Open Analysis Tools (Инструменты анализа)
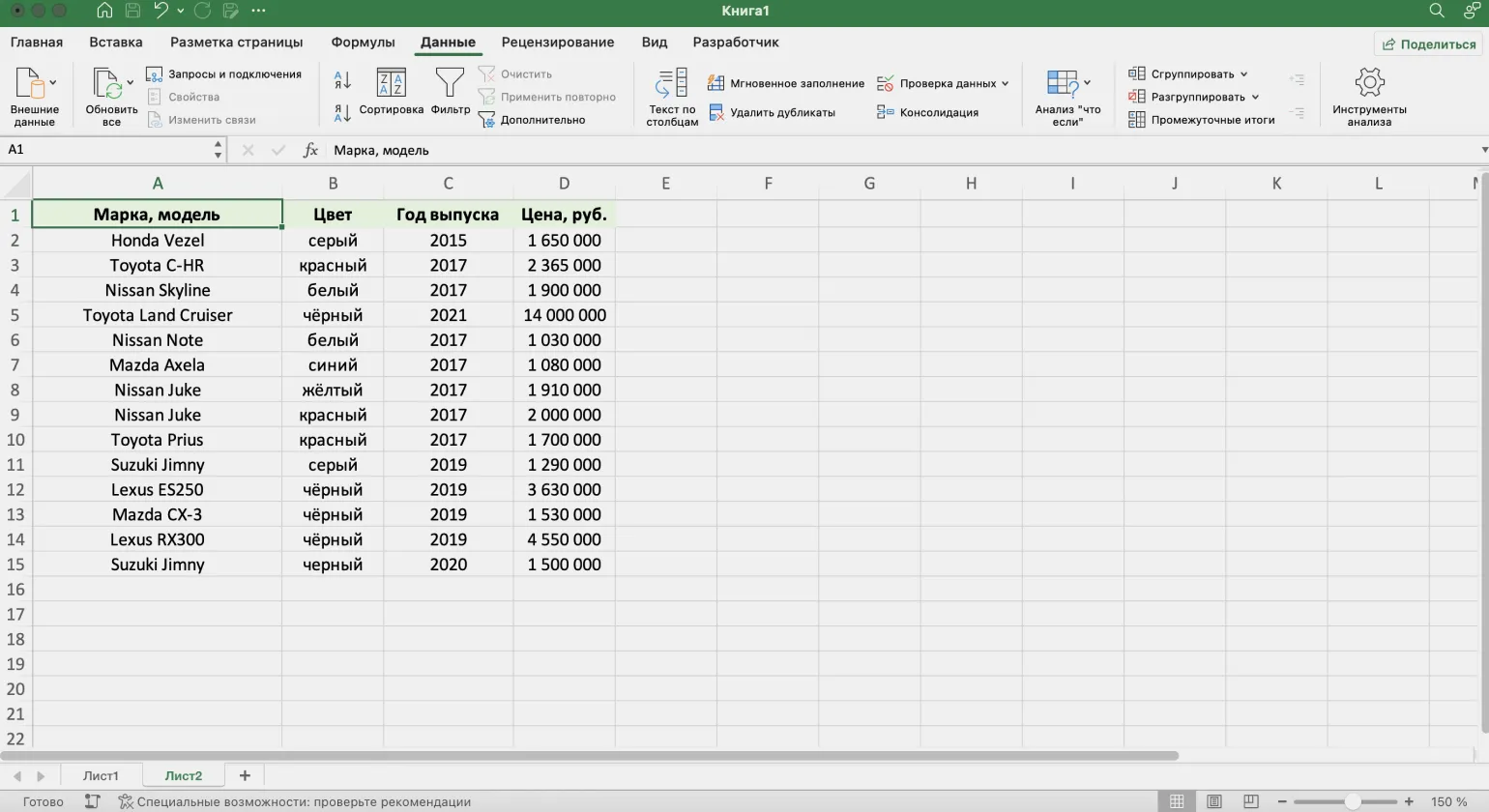This screenshot has width=1489, height=812. pos(1369,95)
